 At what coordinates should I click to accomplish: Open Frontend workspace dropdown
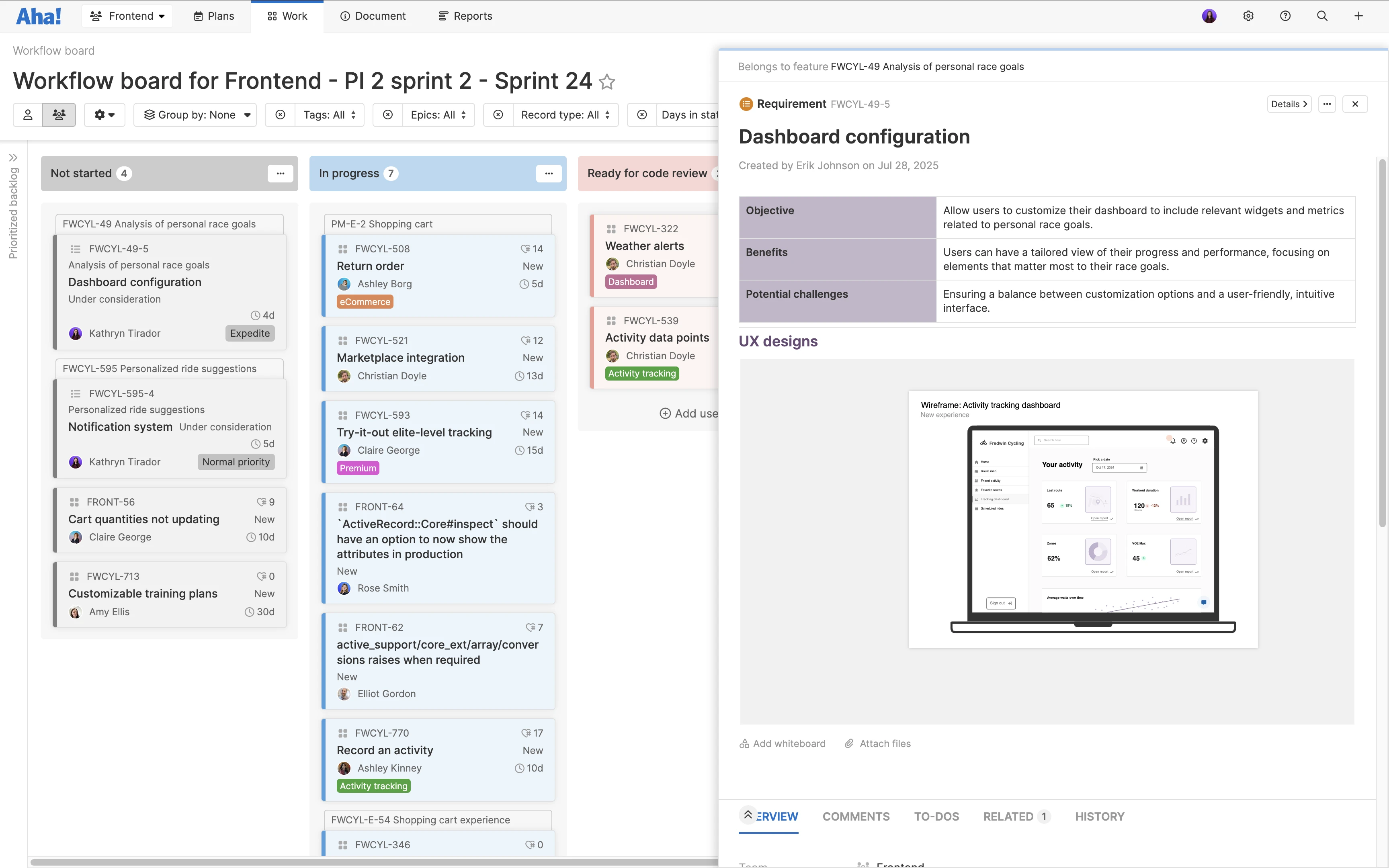tap(127, 16)
